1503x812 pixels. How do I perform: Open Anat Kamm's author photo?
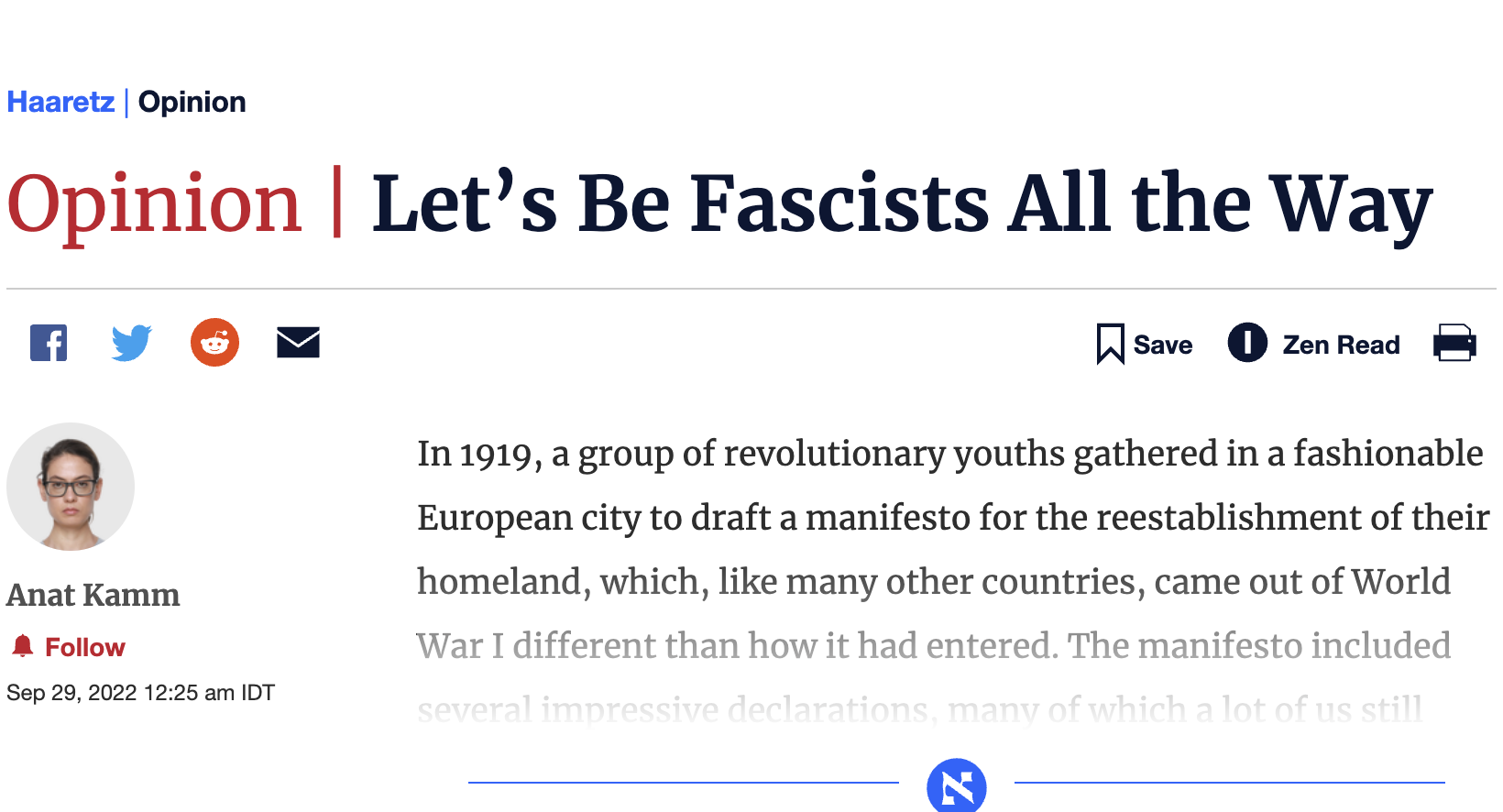pos(71,487)
